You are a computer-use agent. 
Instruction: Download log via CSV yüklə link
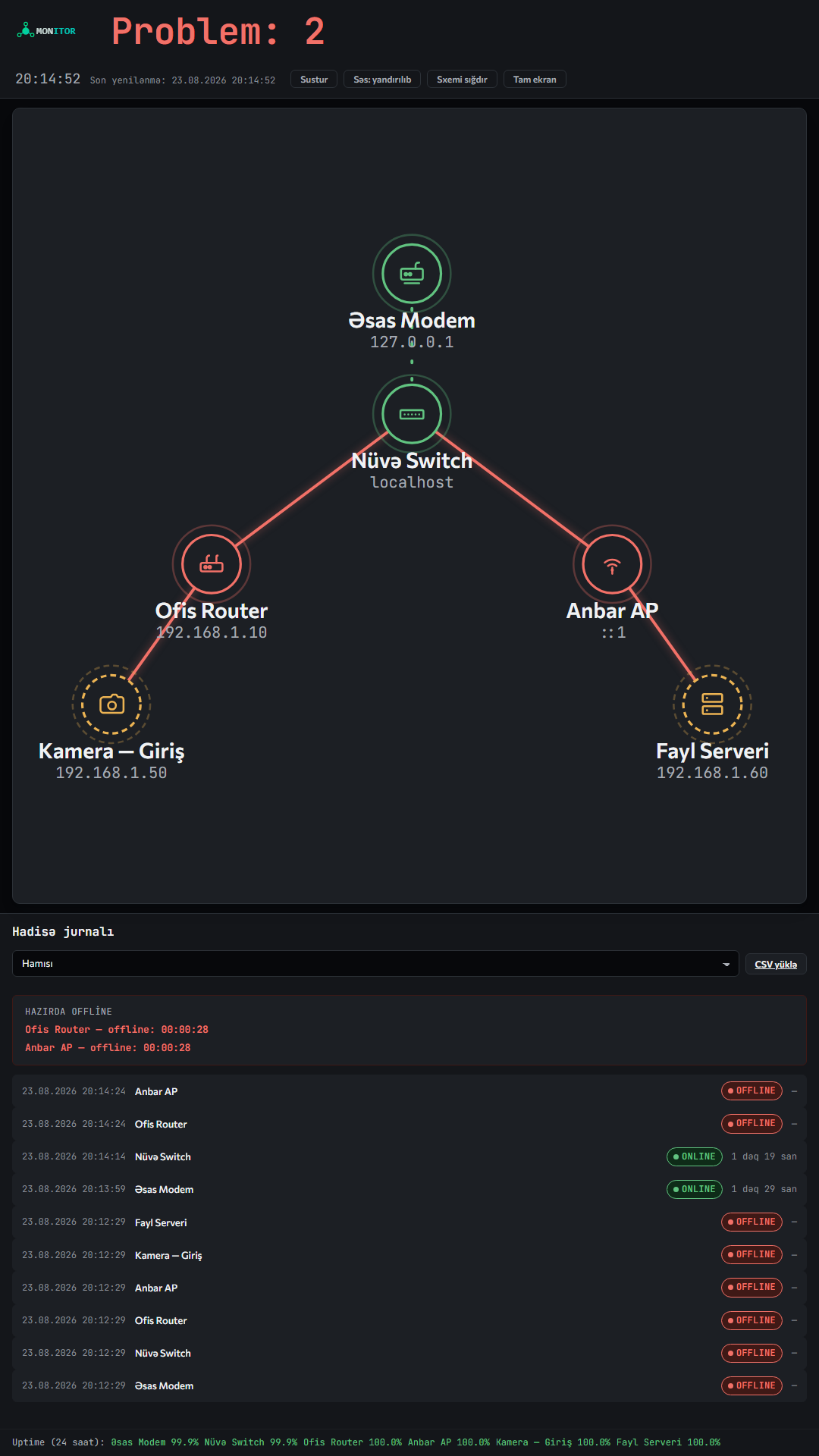(x=776, y=965)
